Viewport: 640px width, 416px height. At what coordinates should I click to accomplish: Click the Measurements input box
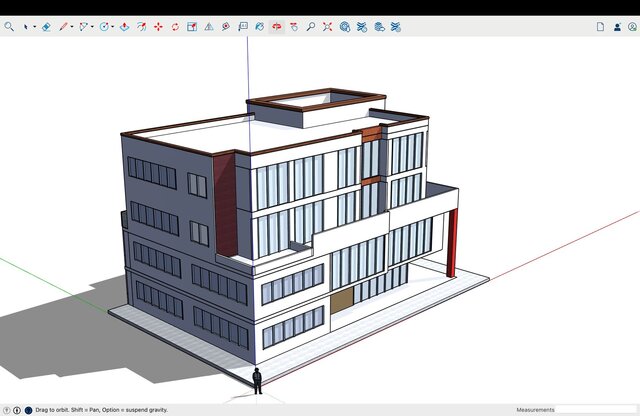click(597, 410)
